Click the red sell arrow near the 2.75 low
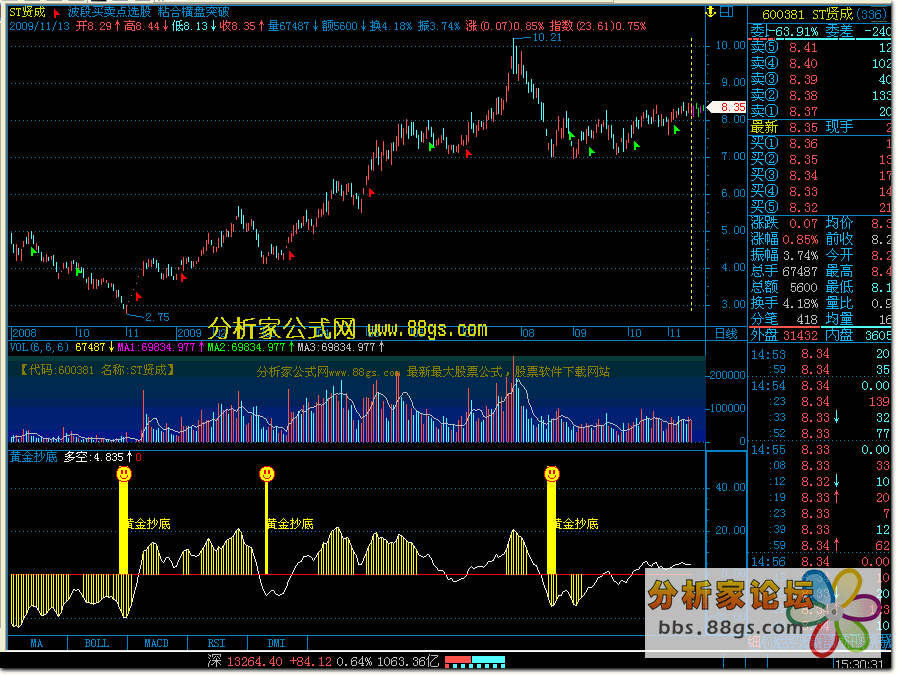The height and width of the screenshot is (675, 898). (138, 297)
